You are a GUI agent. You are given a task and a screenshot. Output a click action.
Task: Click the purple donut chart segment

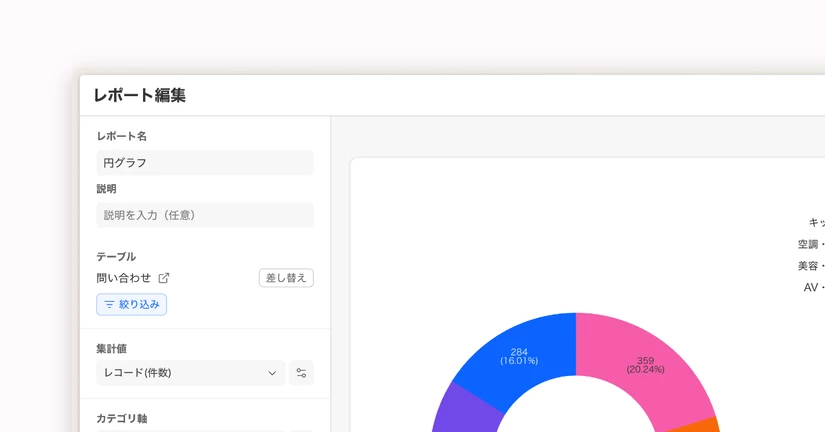point(466,410)
